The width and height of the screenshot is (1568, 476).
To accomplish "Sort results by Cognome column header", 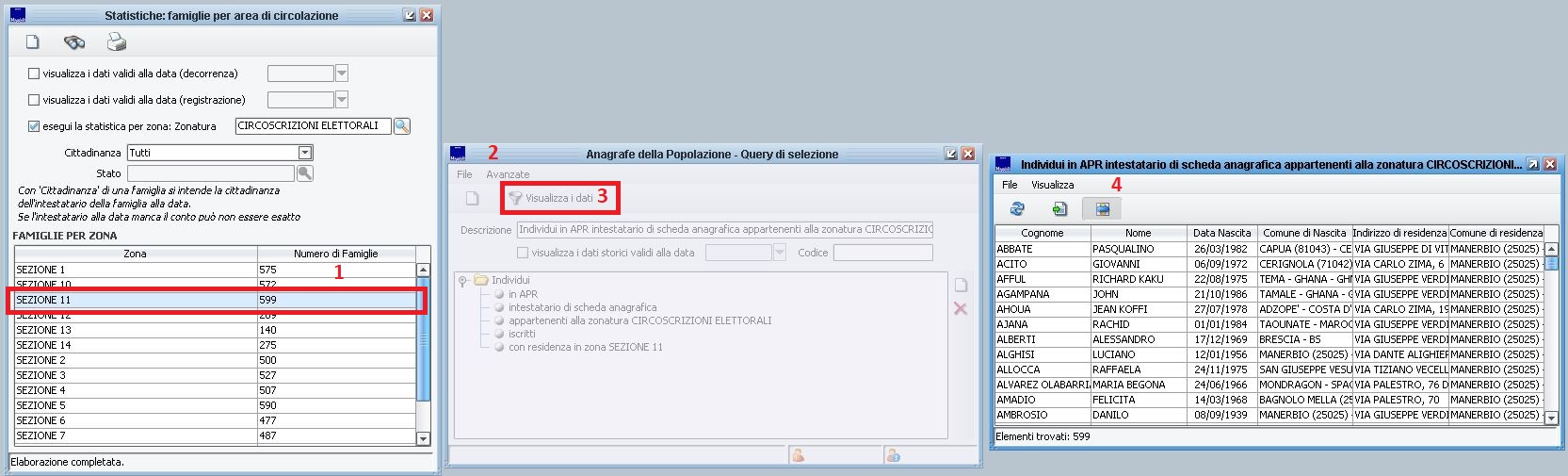I will pyautogui.click(x=1043, y=233).
